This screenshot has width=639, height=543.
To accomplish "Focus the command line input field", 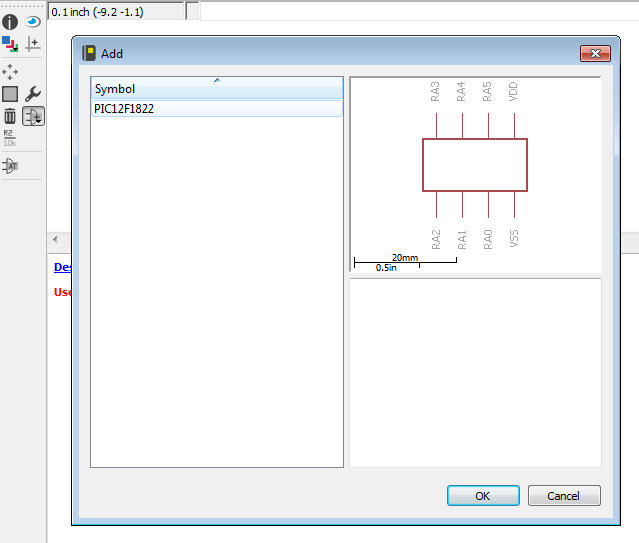I will [419, 11].
